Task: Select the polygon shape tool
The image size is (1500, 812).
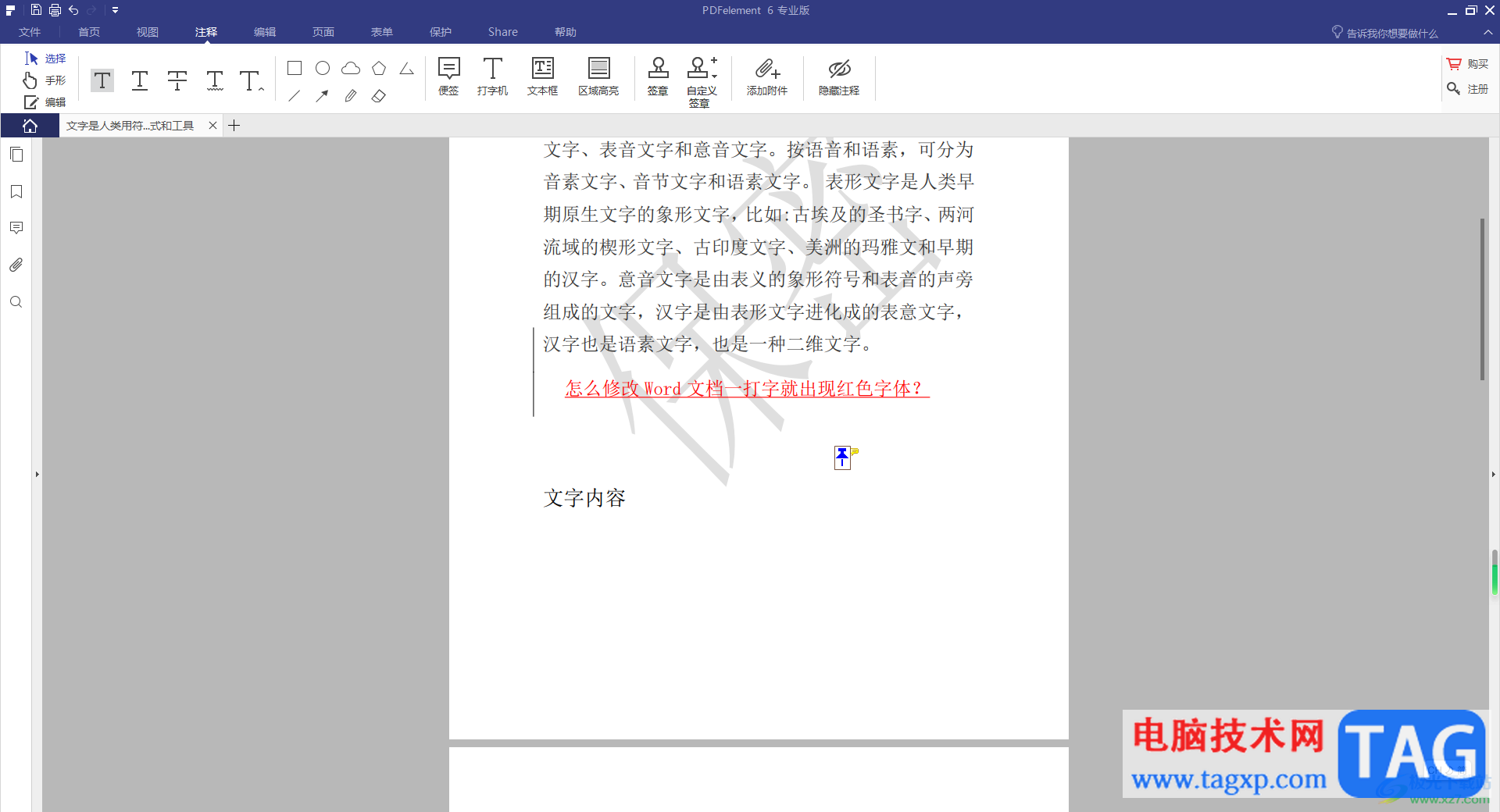Action: tap(379, 69)
